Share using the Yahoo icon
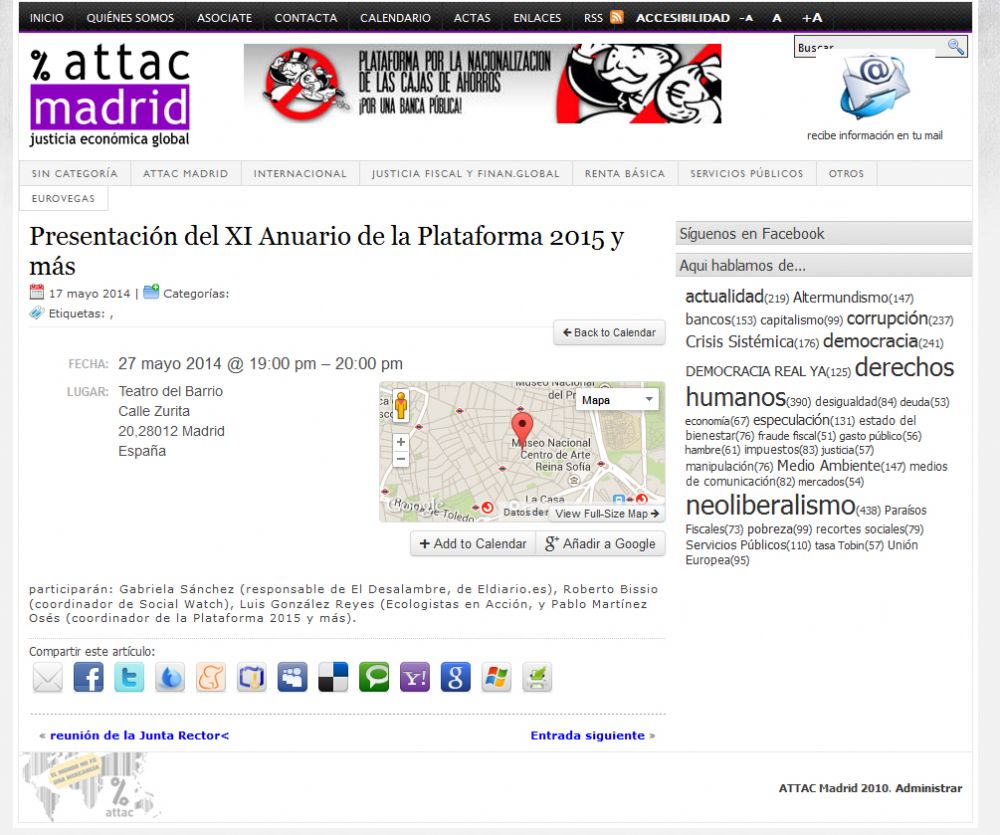This screenshot has width=1000, height=835. click(415, 677)
